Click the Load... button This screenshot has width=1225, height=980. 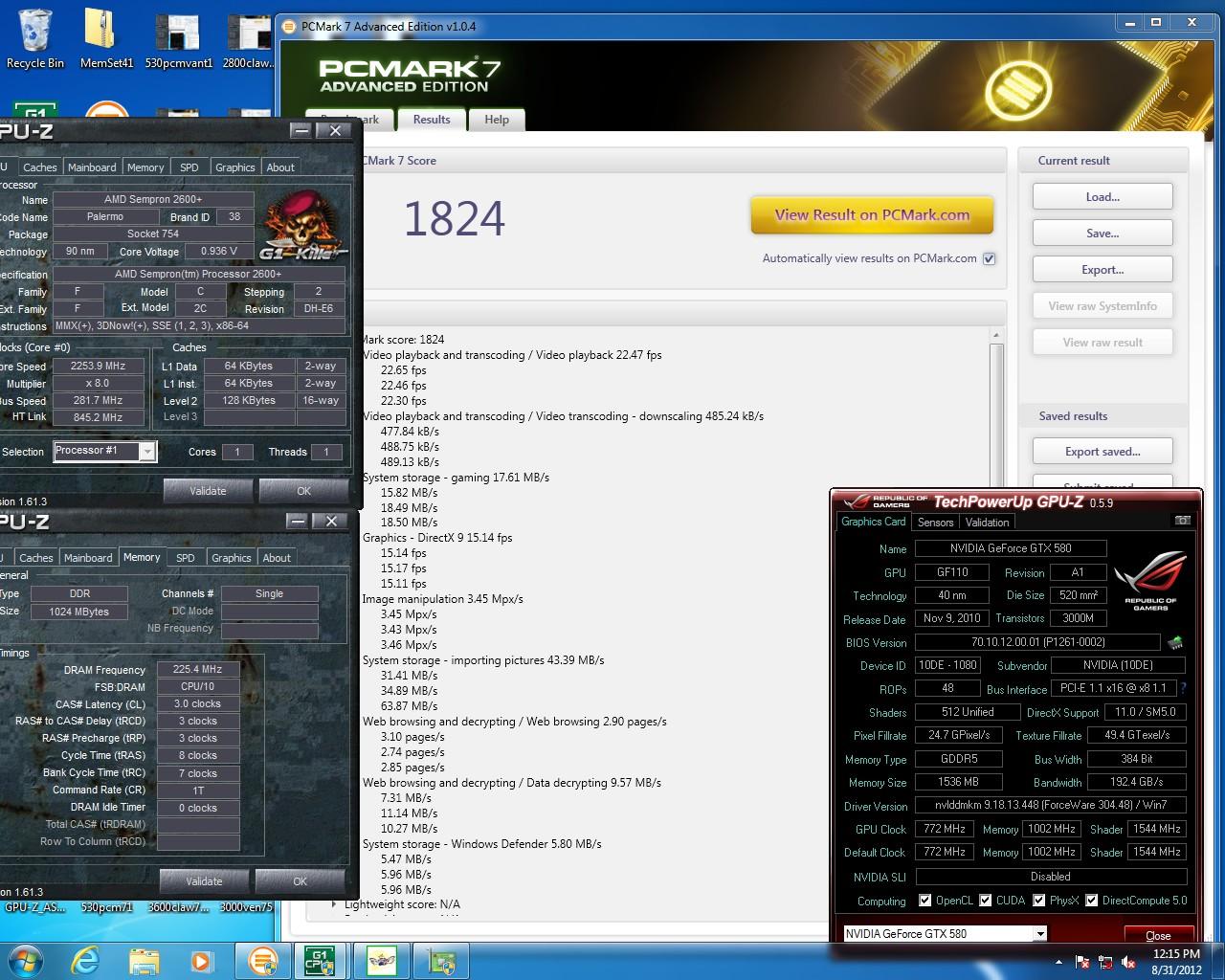[1102, 196]
